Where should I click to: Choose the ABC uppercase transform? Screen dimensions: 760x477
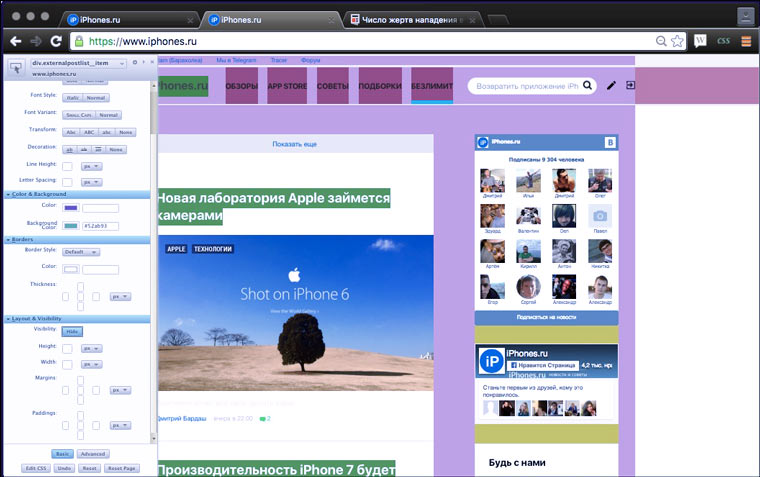pyautogui.click(x=89, y=132)
